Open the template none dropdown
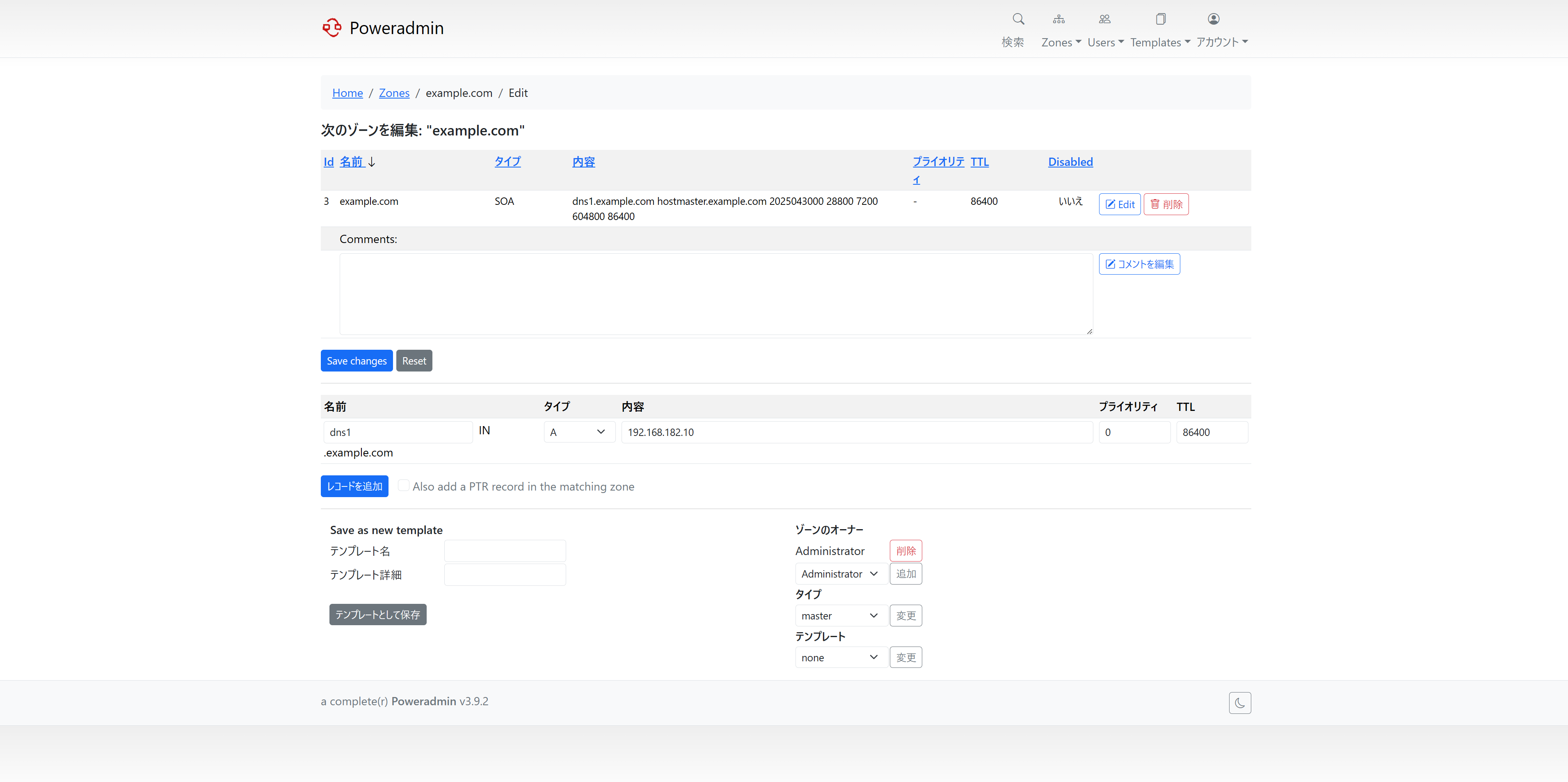This screenshot has width=1568, height=782. [x=840, y=658]
